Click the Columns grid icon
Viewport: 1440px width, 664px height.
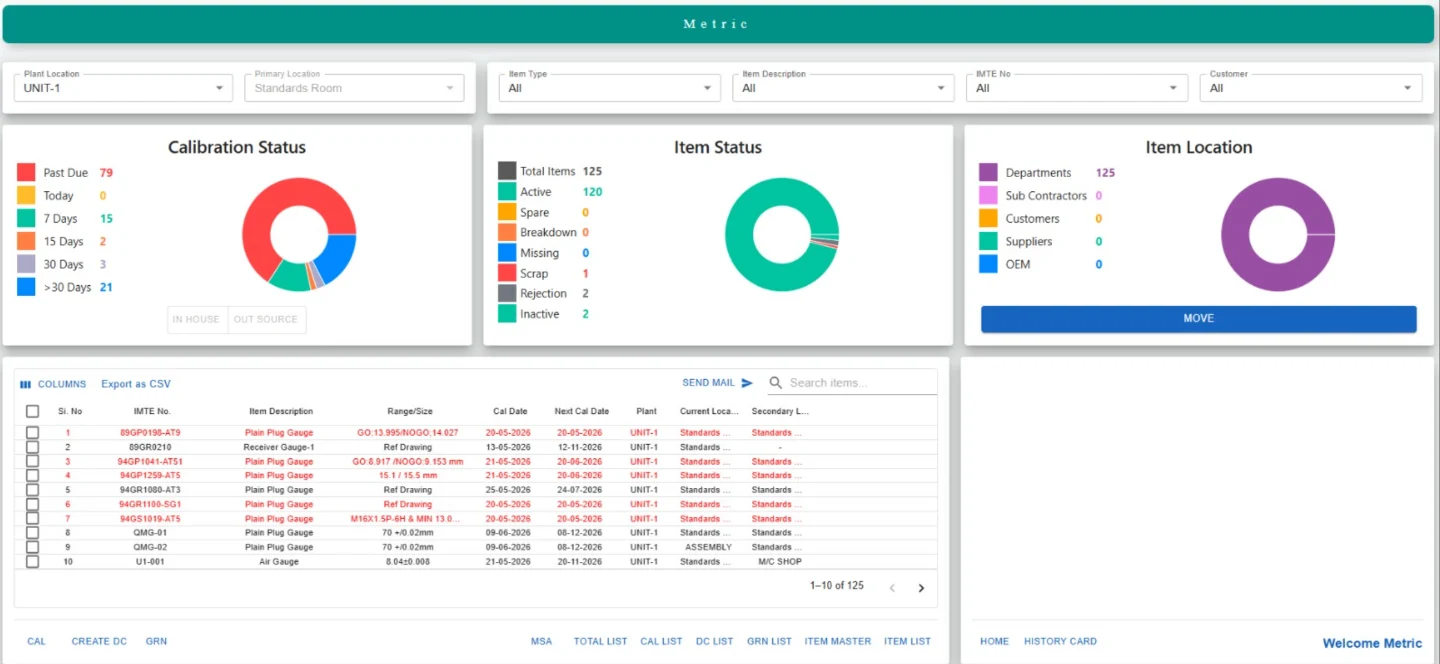pyautogui.click(x=26, y=384)
